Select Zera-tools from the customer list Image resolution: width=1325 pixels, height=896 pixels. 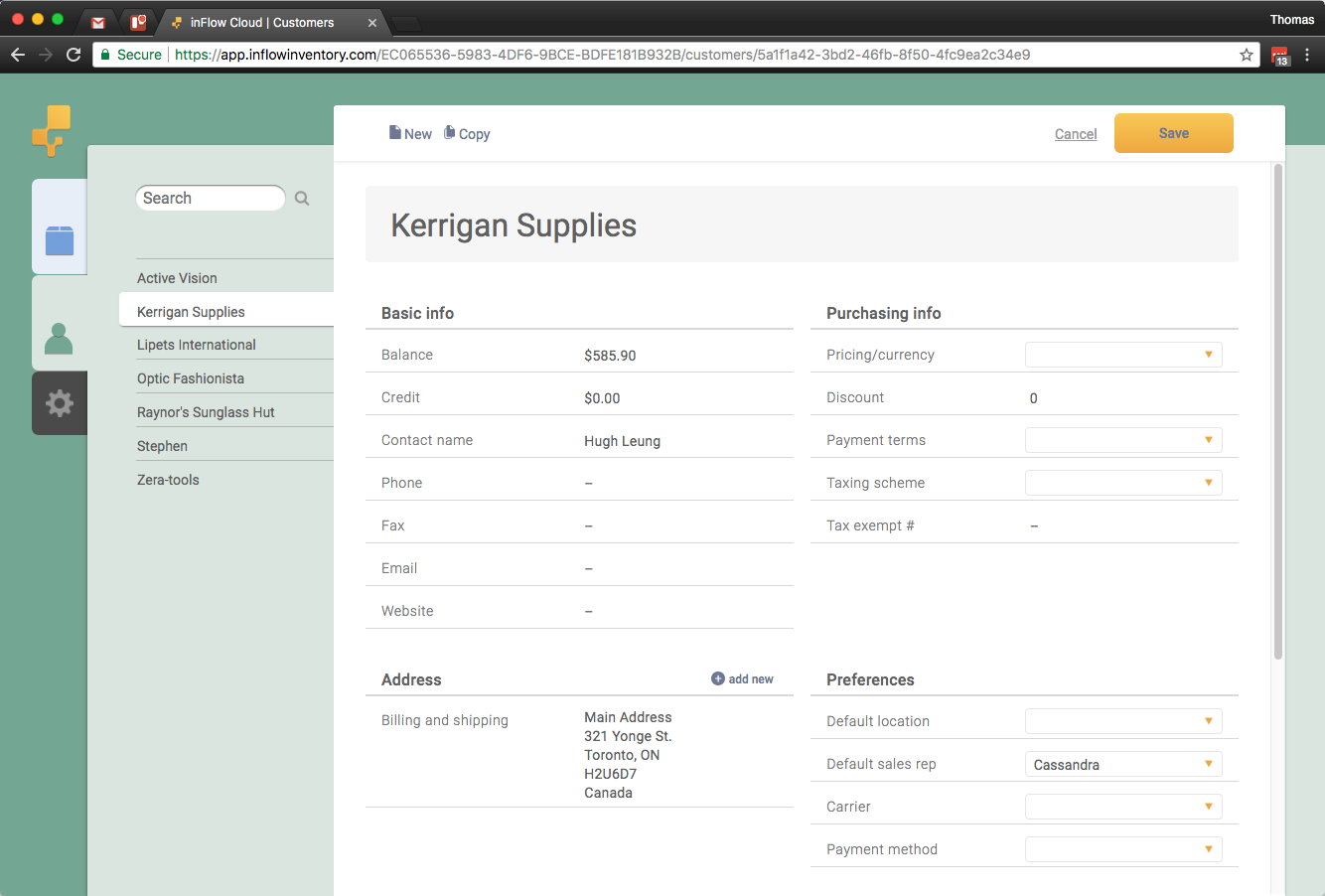point(166,479)
